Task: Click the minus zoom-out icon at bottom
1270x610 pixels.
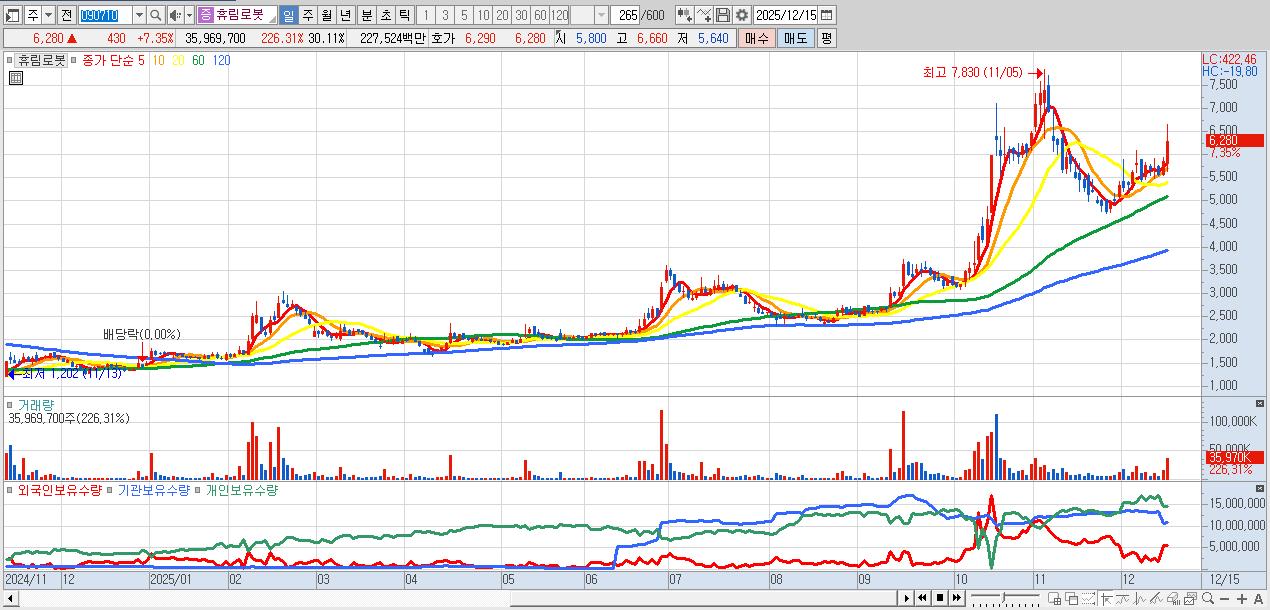Action: point(1224,598)
